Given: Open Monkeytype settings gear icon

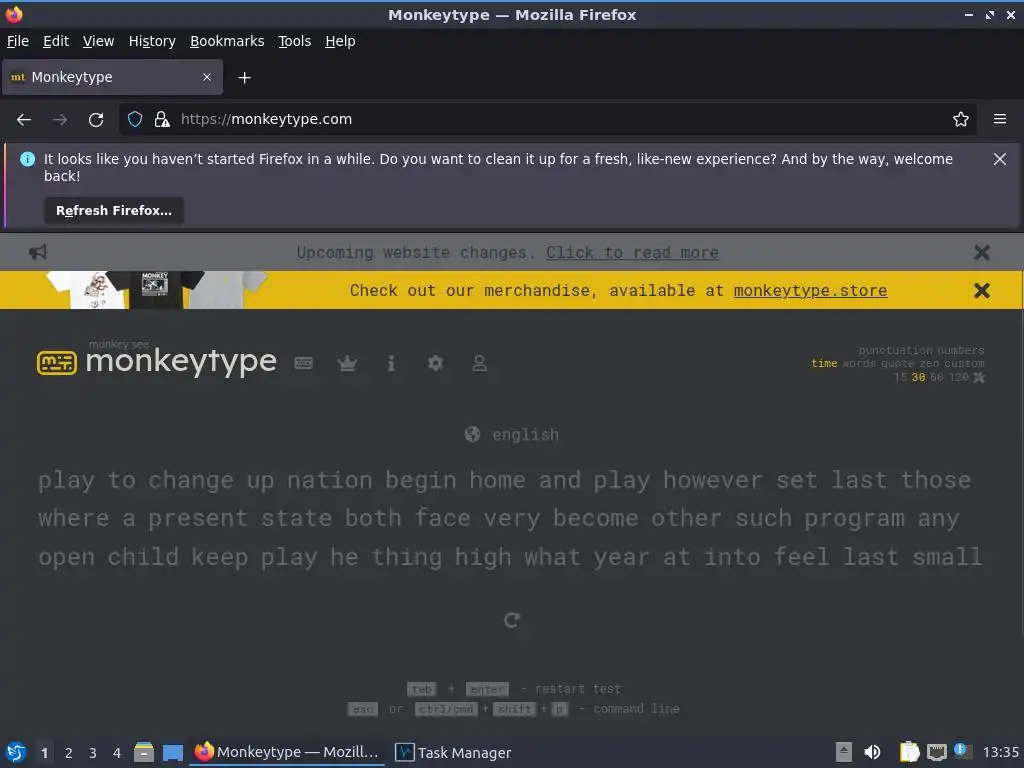Looking at the screenshot, I should click(435, 363).
